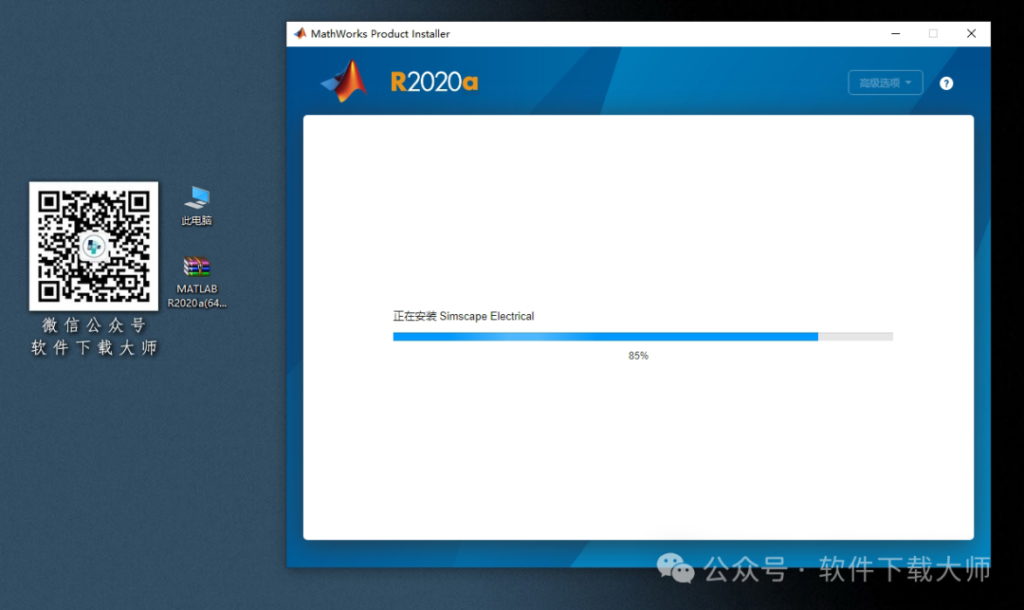This screenshot has width=1024, height=610.
Task: Click the orange MATLAB membrane logo beside R2020a
Action: (x=344, y=80)
